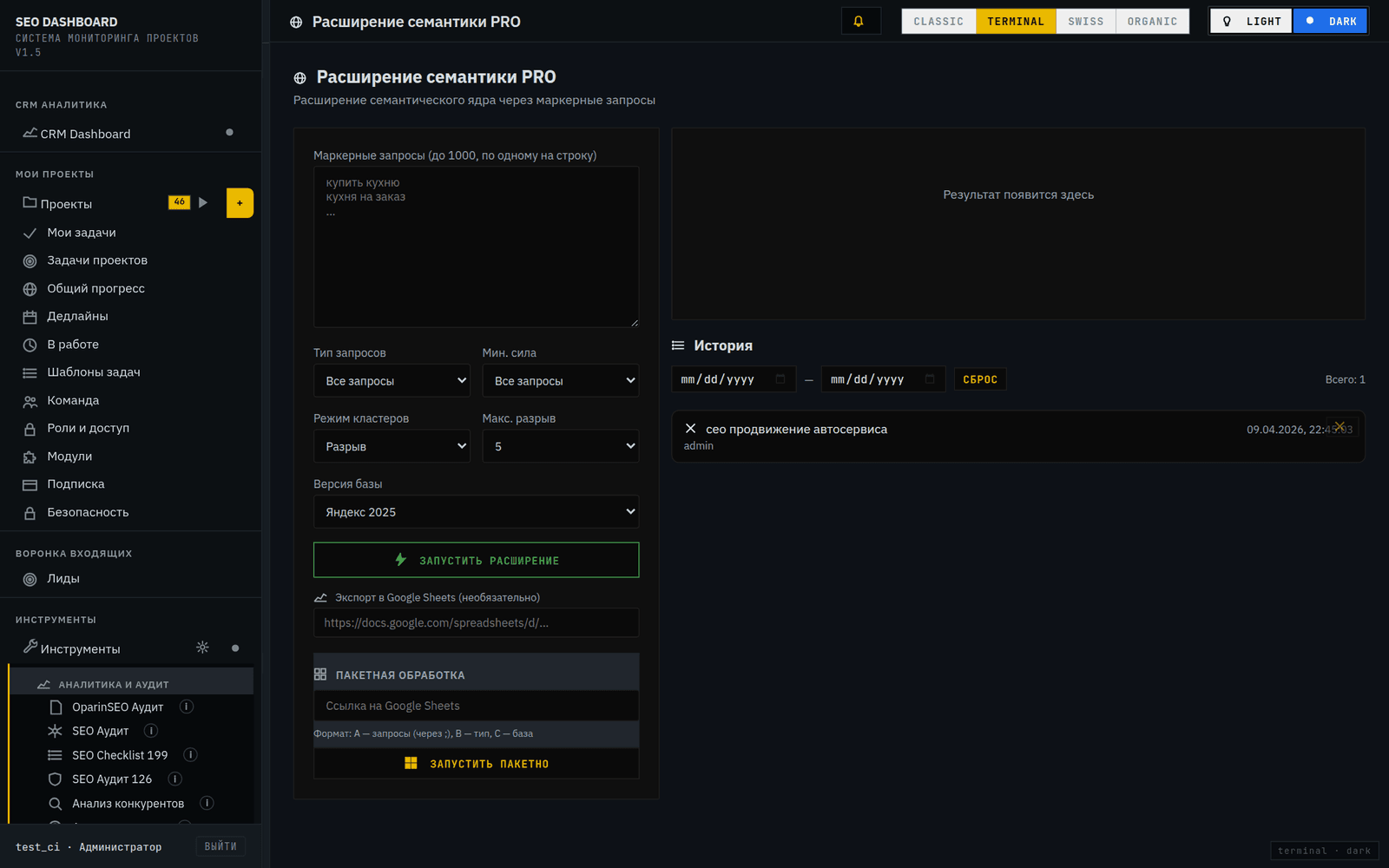Show info for Анализ конкурентов
Screen dimensions: 1389x868
(x=207, y=803)
